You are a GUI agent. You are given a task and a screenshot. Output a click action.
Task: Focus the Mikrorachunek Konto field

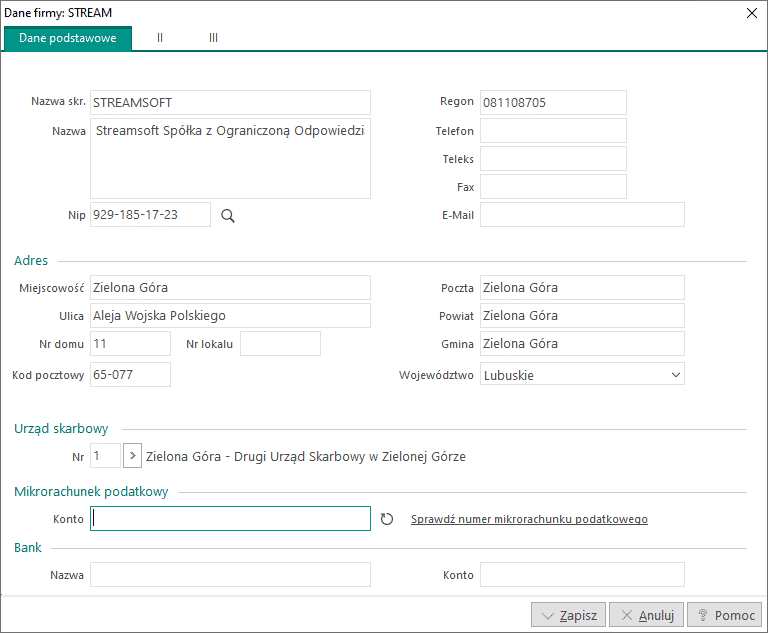pyautogui.click(x=230, y=518)
